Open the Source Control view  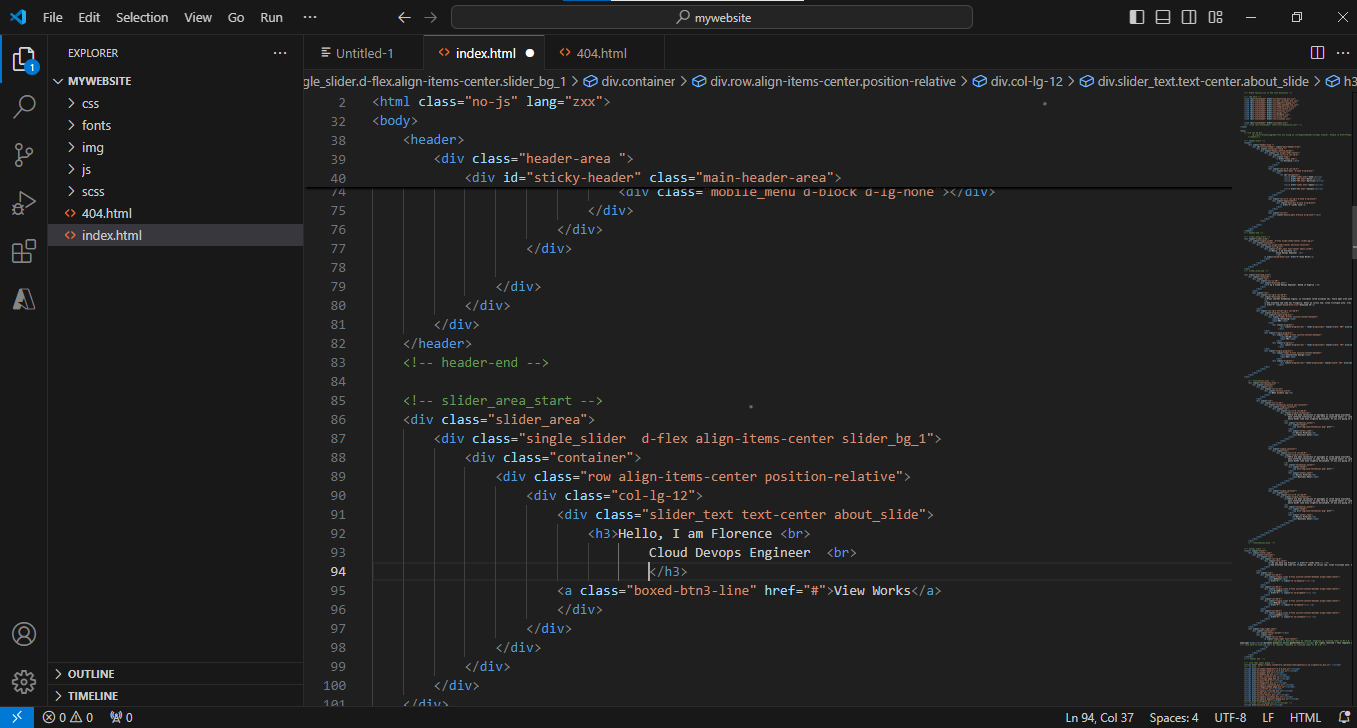[24, 155]
